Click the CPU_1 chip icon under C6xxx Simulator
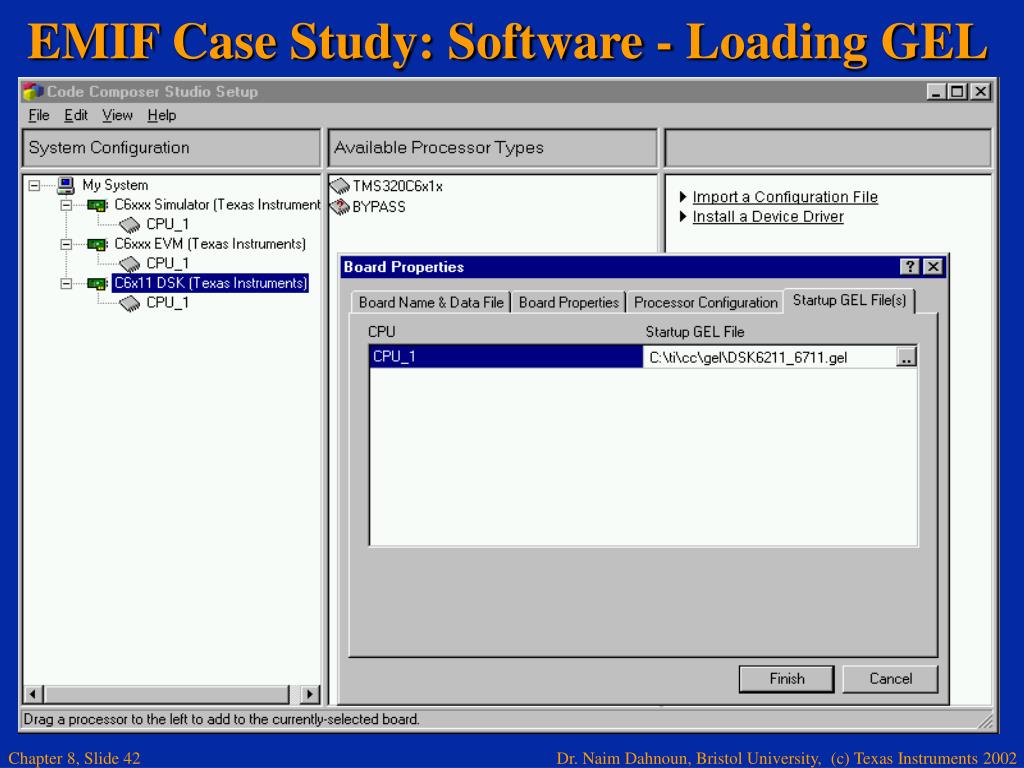 click(129, 225)
